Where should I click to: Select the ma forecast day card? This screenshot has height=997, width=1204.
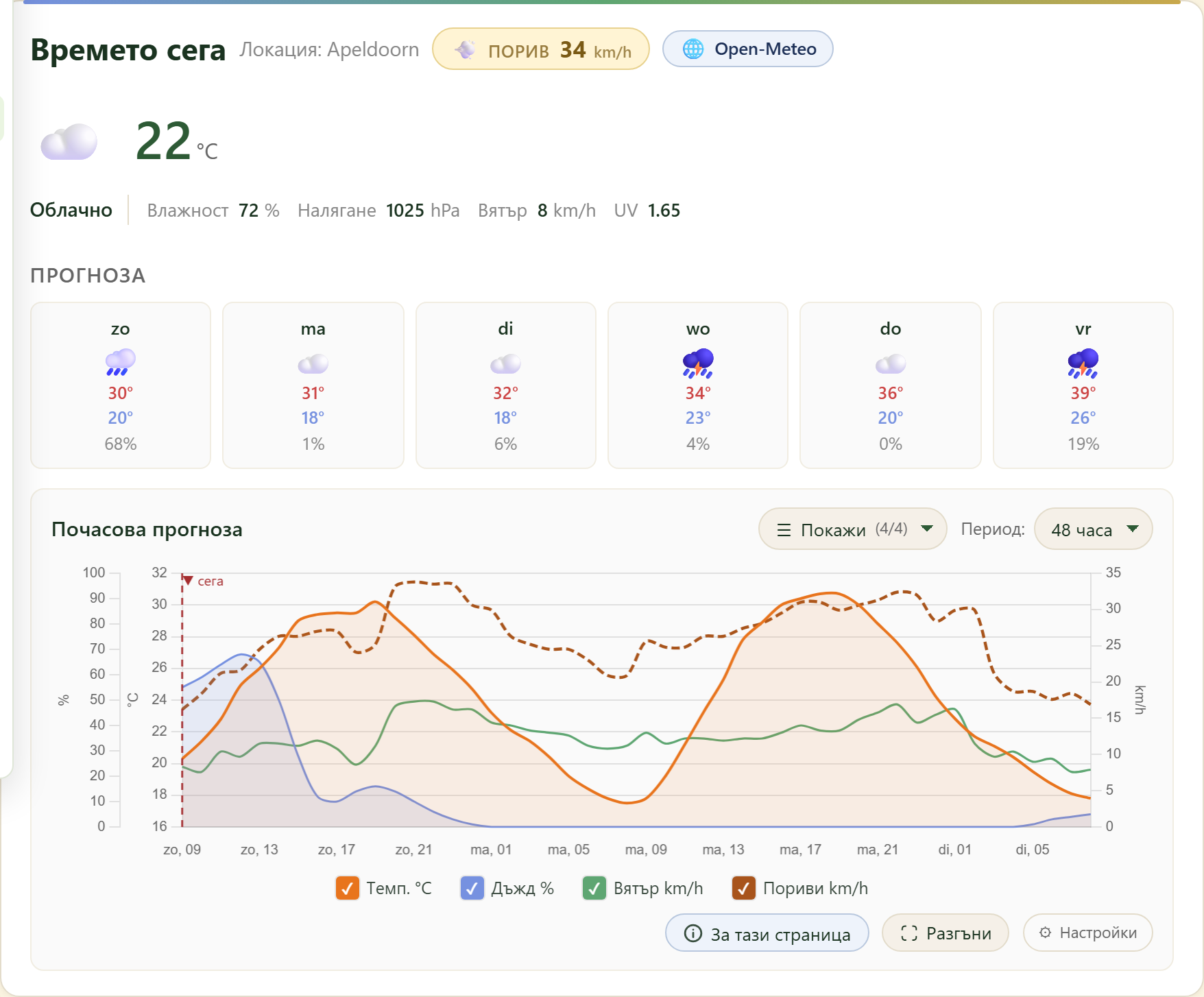tap(313, 385)
